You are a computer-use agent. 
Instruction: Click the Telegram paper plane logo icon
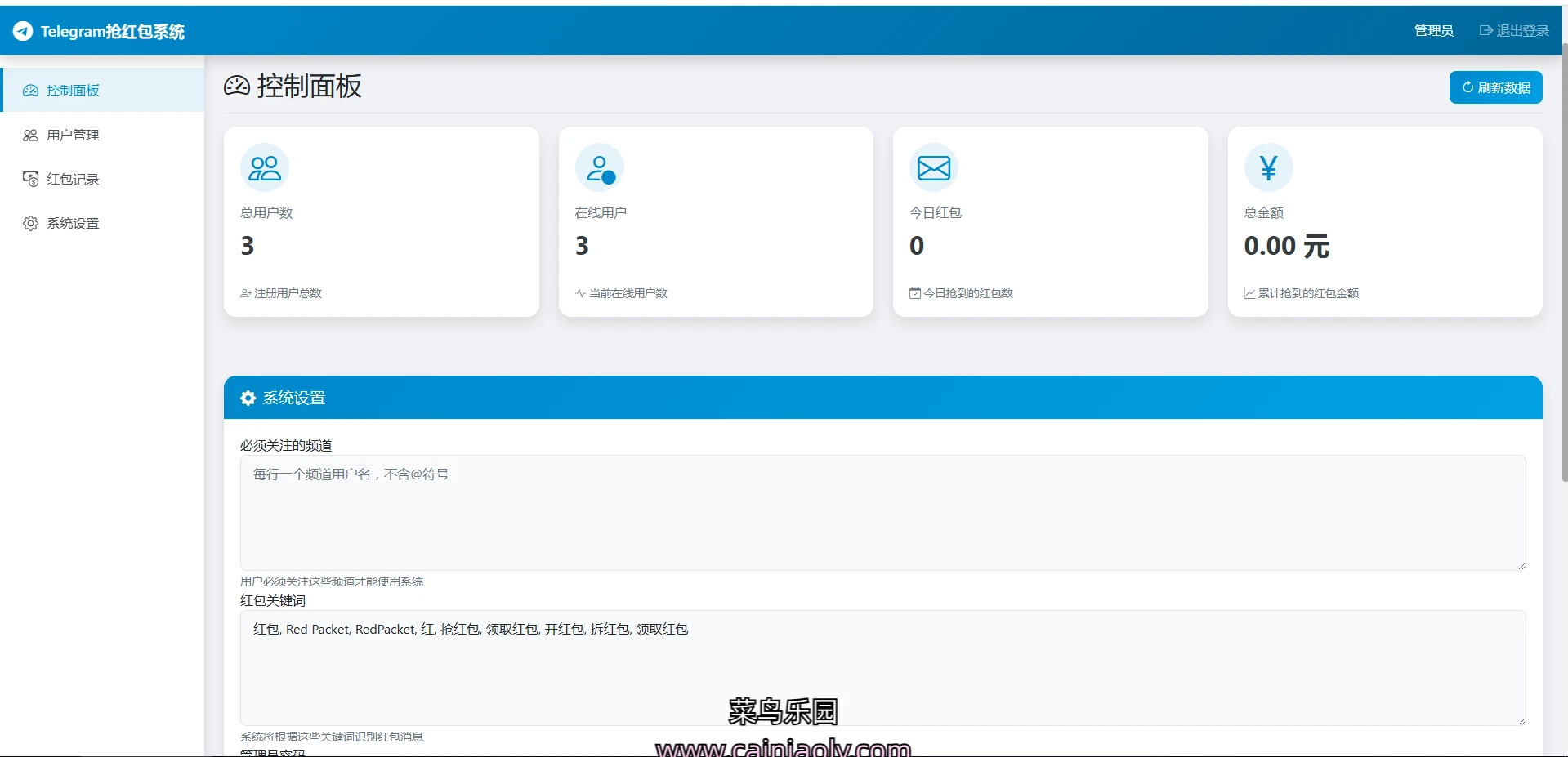pyautogui.click(x=23, y=31)
